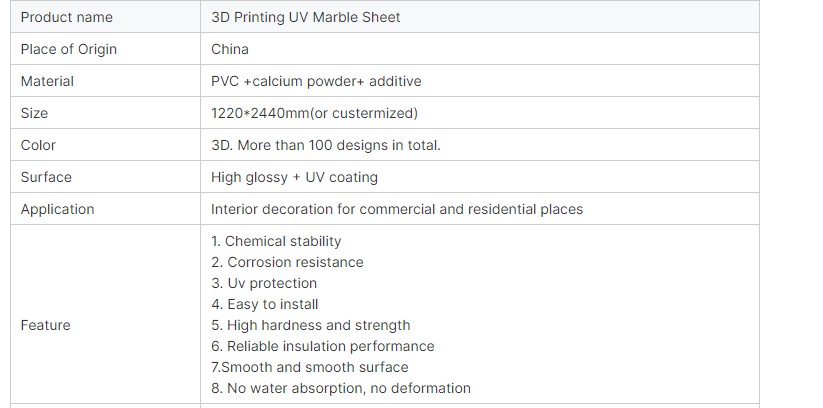Click the 'Color' row label
Image resolution: width=823 pixels, height=408 pixels.
point(38,145)
